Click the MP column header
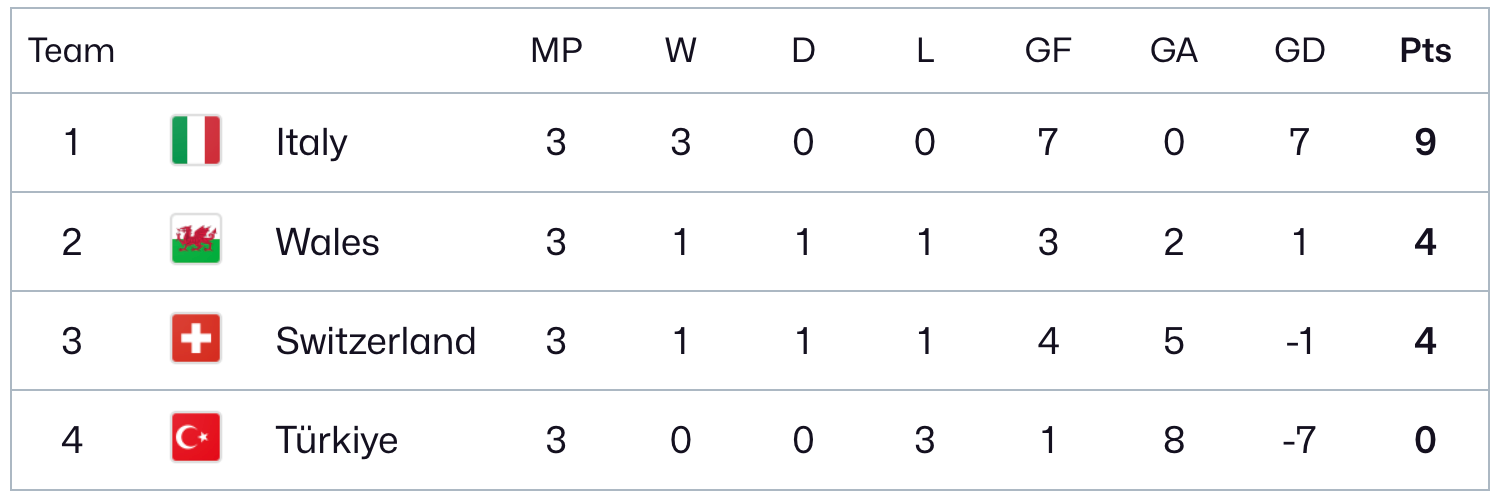This screenshot has height=500, width=1498. click(556, 51)
